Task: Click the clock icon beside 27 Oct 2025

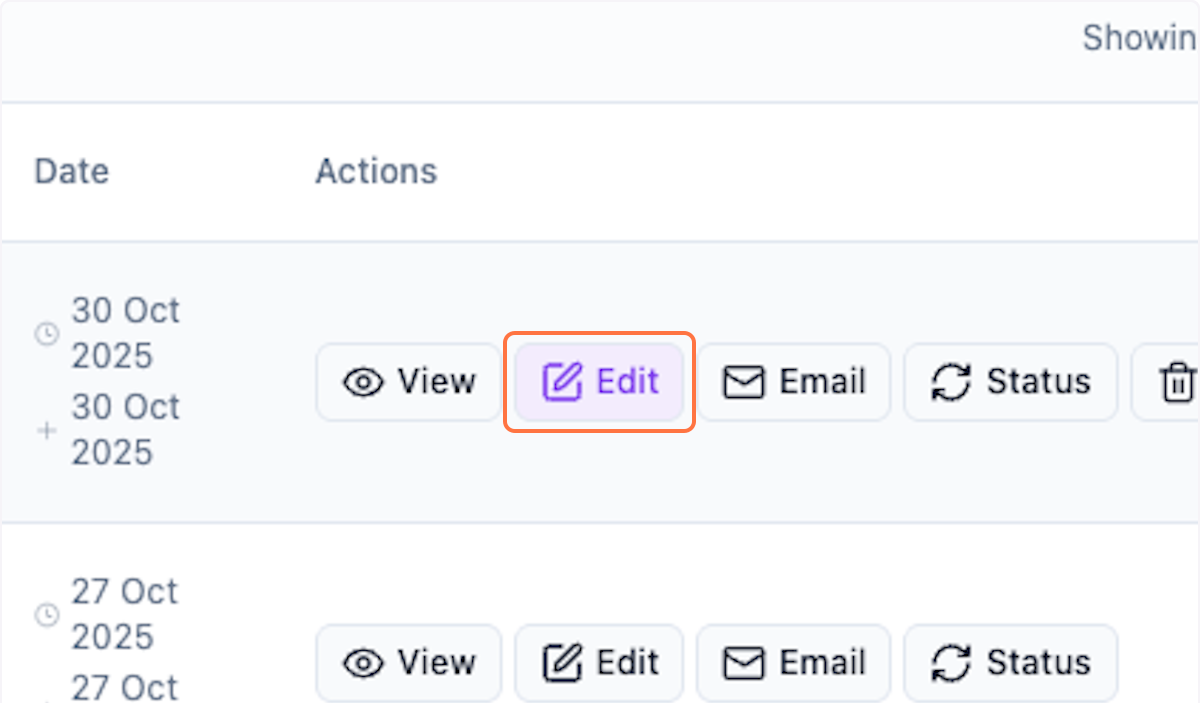Action: (x=46, y=616)
